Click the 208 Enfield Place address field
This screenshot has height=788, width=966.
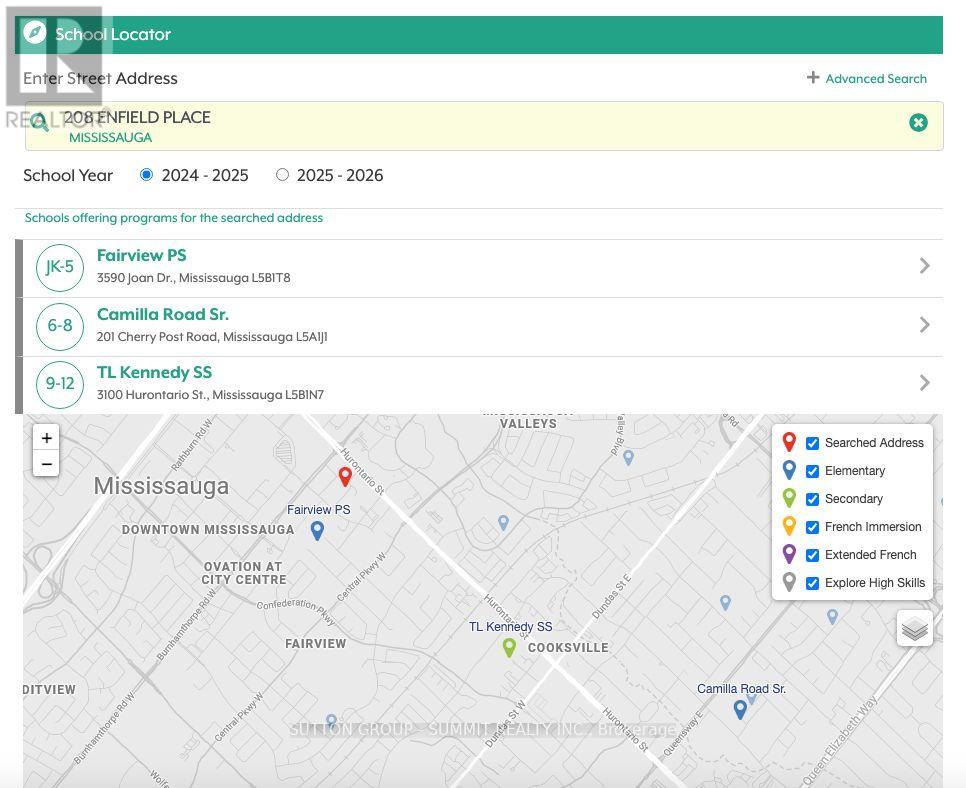tap(484, 126)
